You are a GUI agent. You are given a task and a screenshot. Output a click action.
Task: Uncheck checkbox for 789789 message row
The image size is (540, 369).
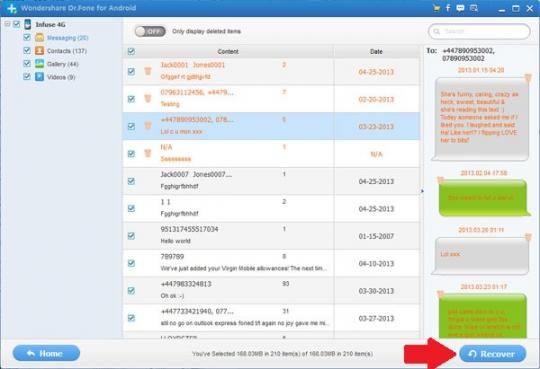tap(131, 263)
